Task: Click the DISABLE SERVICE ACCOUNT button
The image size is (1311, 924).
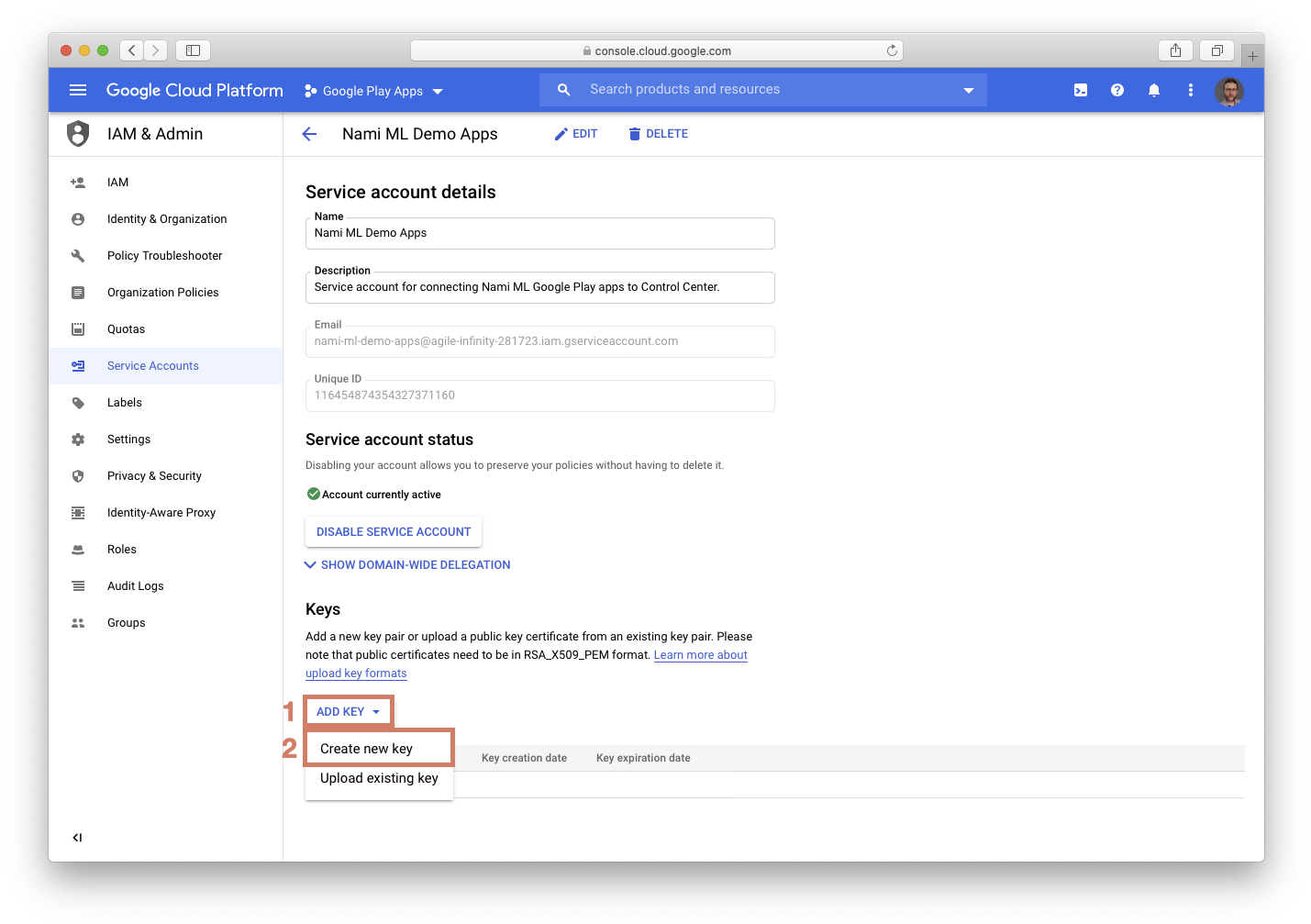Action: (x=394, y=532)
